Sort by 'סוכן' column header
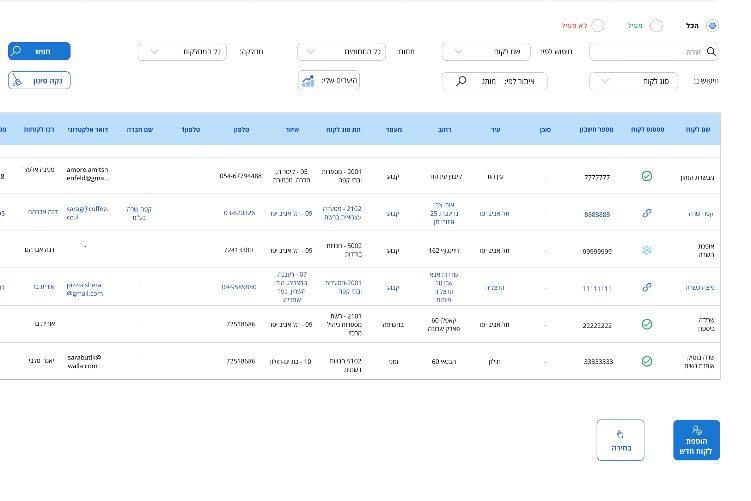The width and height of the screenshot is (751, 501). pos(545,130)
